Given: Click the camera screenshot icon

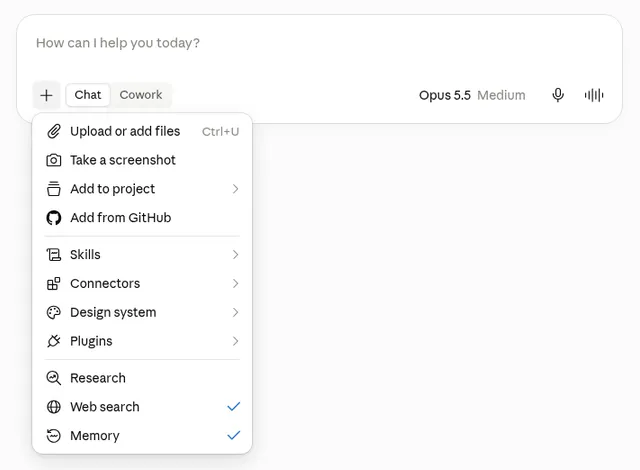Looking at the screenshot, I should click(53, 160).
